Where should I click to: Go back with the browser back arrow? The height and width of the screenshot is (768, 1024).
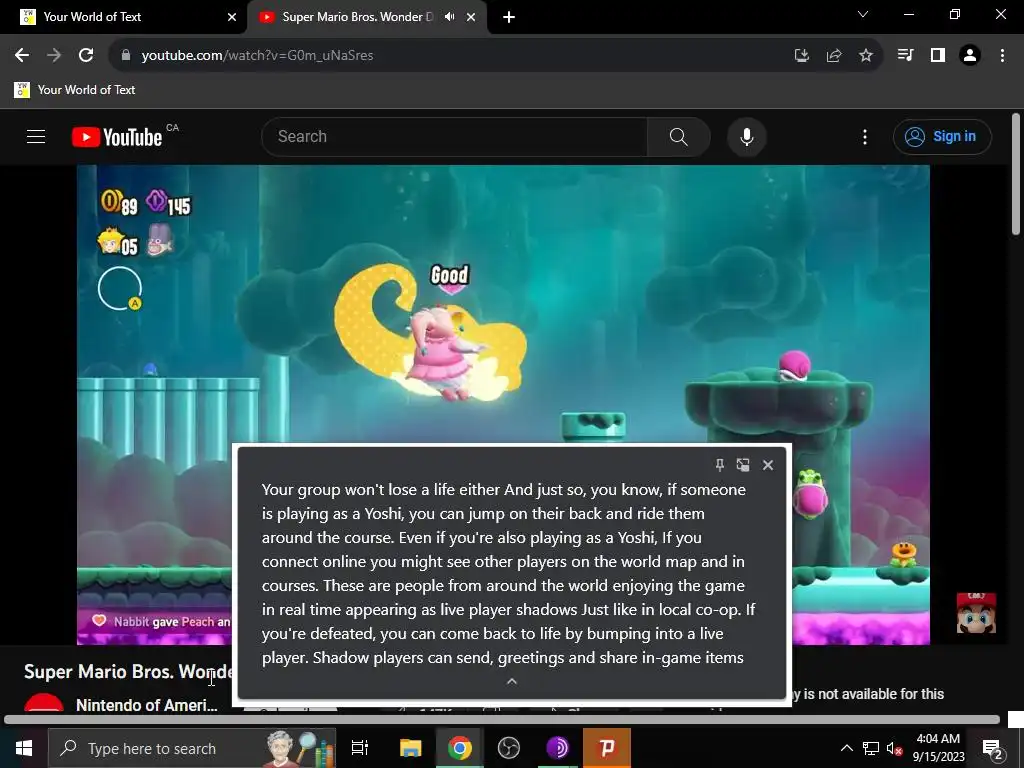(22, 55)
